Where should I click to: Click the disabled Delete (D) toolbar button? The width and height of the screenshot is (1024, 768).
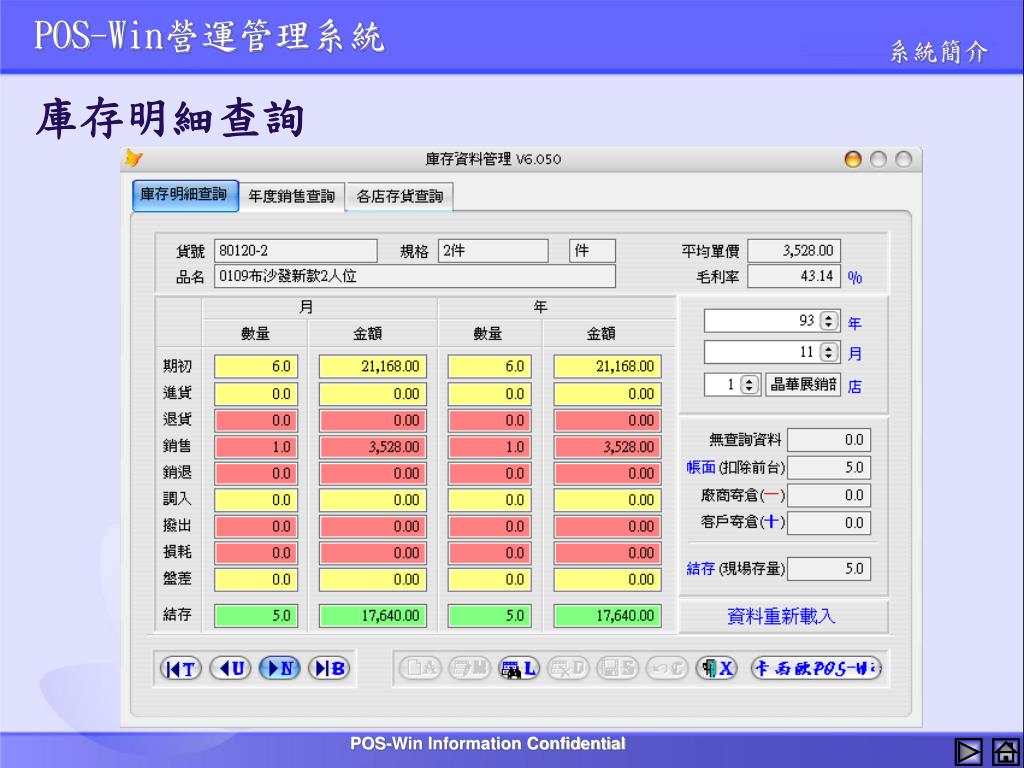[x=568, y=669]
